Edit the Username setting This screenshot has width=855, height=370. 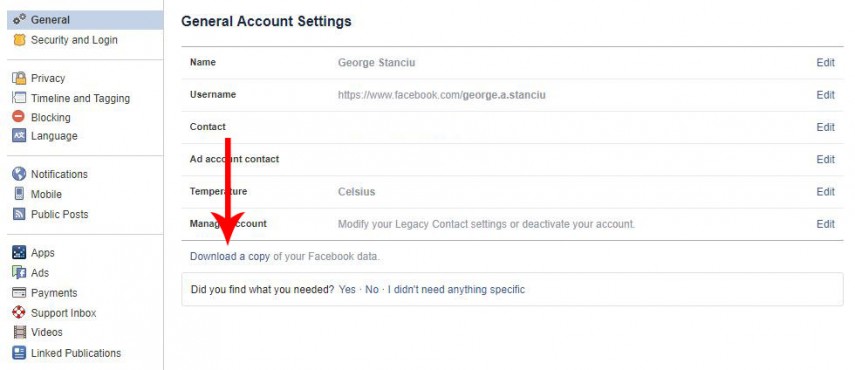[x=825, y=95]
